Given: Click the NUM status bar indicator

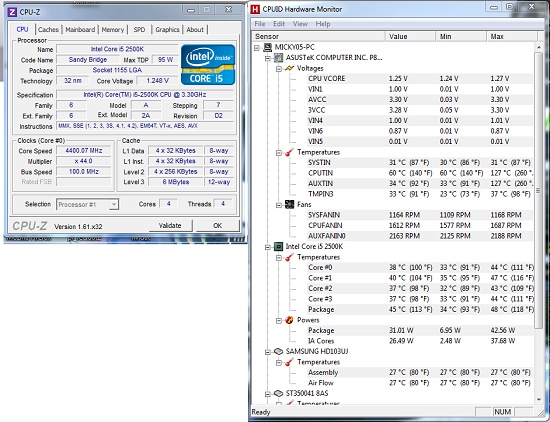Looking at the screenshot, I should tap(502, 412).
